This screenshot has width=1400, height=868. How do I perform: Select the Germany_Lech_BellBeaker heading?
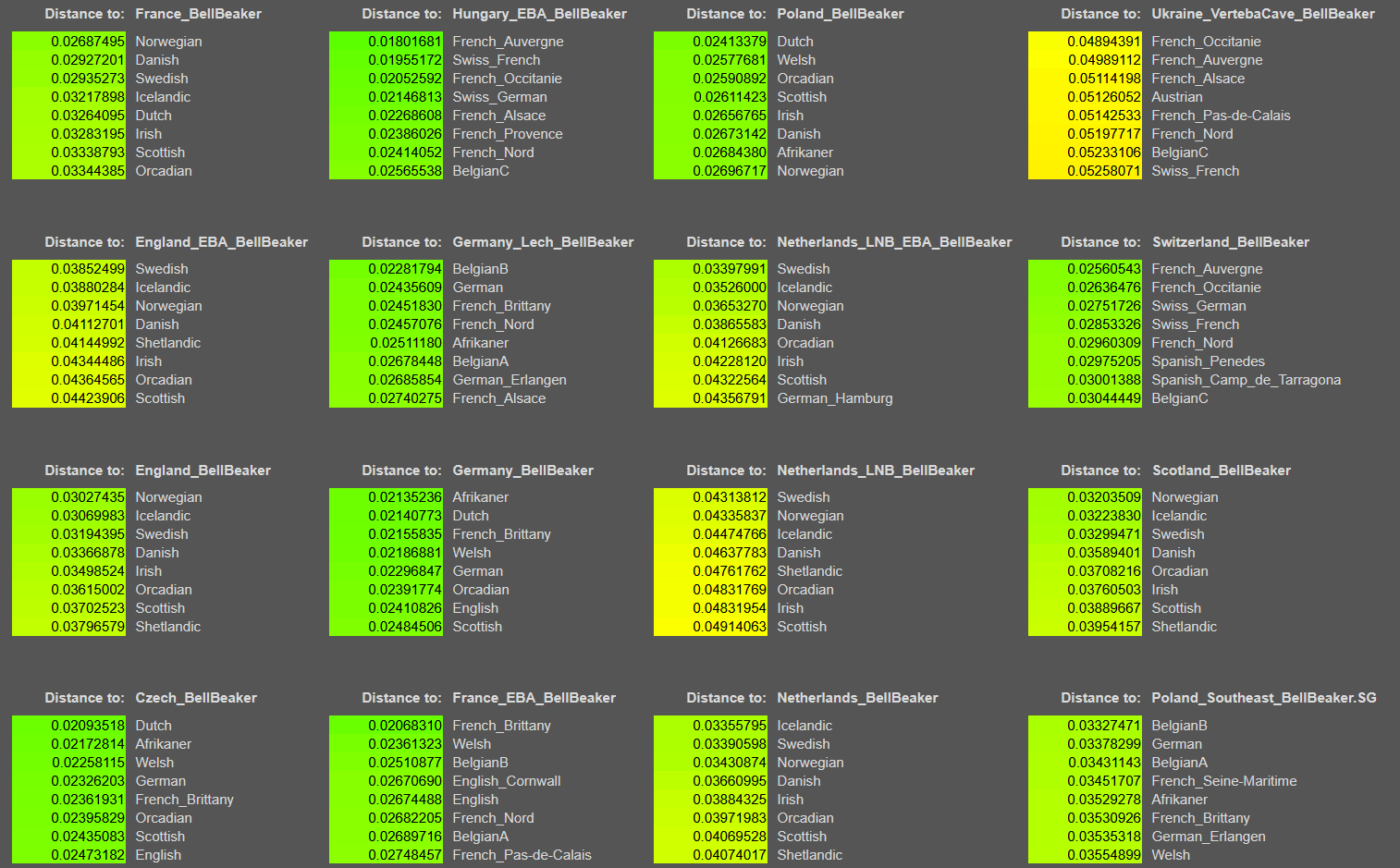(x=543, y=242)
